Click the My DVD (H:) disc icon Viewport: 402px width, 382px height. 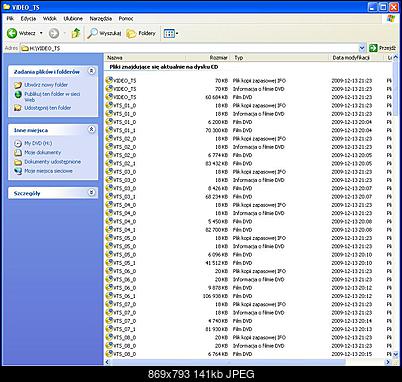click(18, 143)
